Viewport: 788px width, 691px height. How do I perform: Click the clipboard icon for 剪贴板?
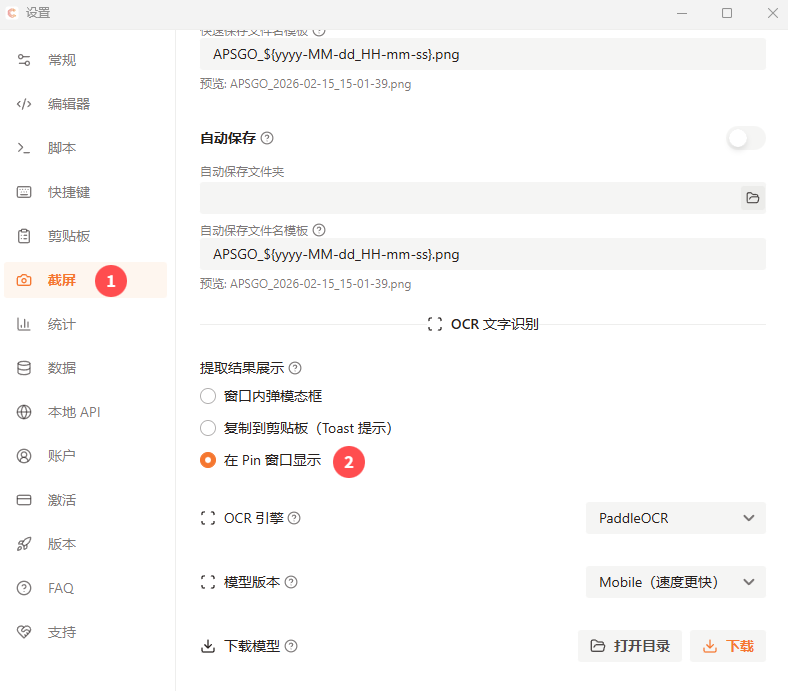24,236
